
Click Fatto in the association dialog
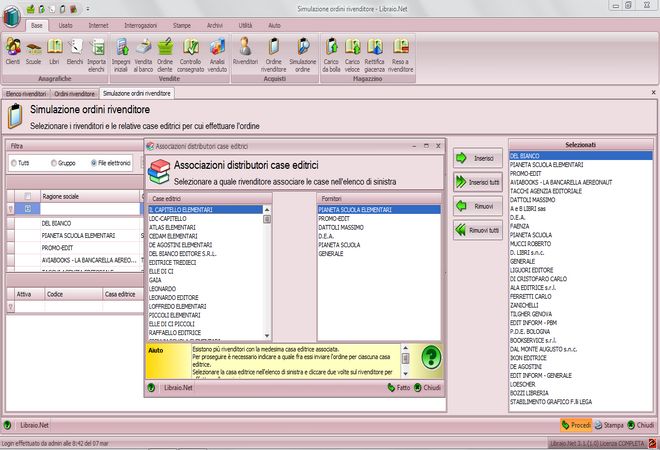pos(399,388)
